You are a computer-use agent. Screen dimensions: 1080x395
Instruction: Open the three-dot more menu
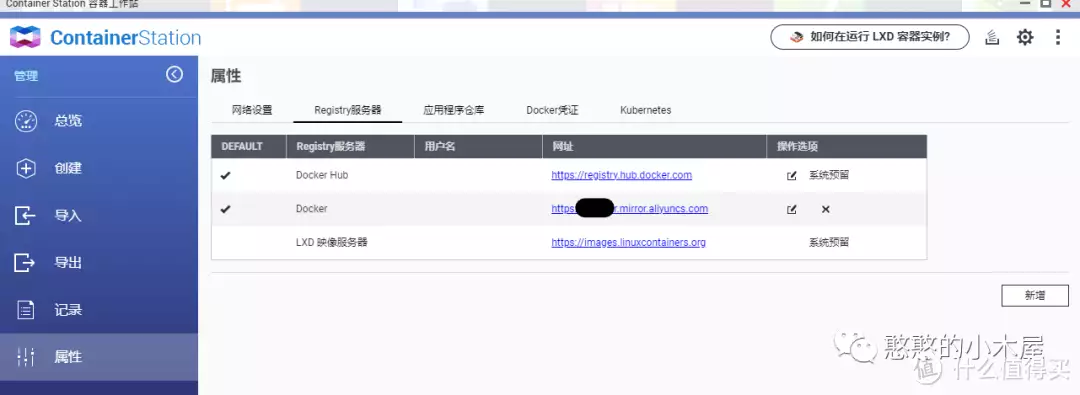[x=1058, y=37]
